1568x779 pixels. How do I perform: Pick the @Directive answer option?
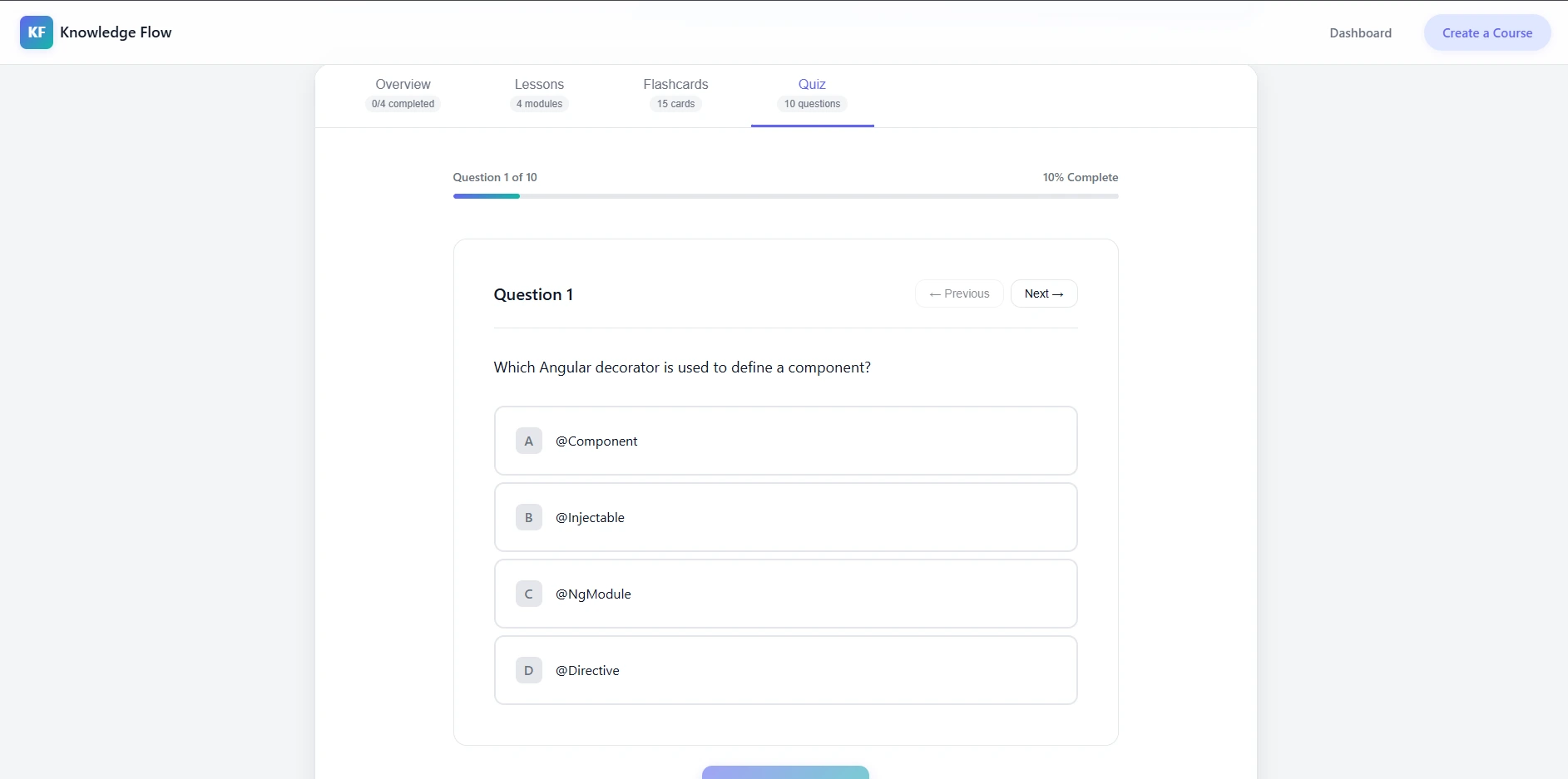click(x=785, y=670)
